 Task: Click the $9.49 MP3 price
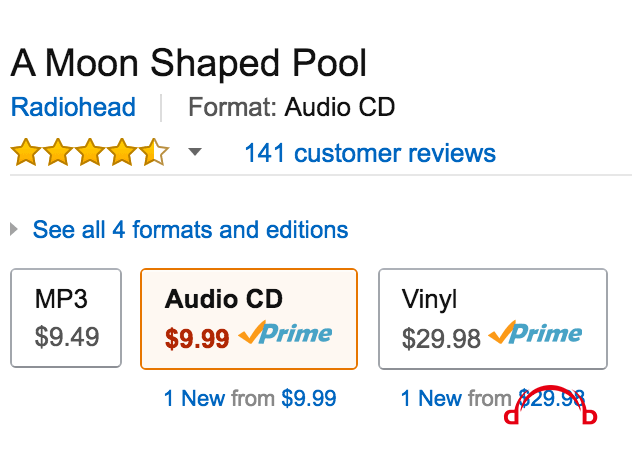coord(67,337)
